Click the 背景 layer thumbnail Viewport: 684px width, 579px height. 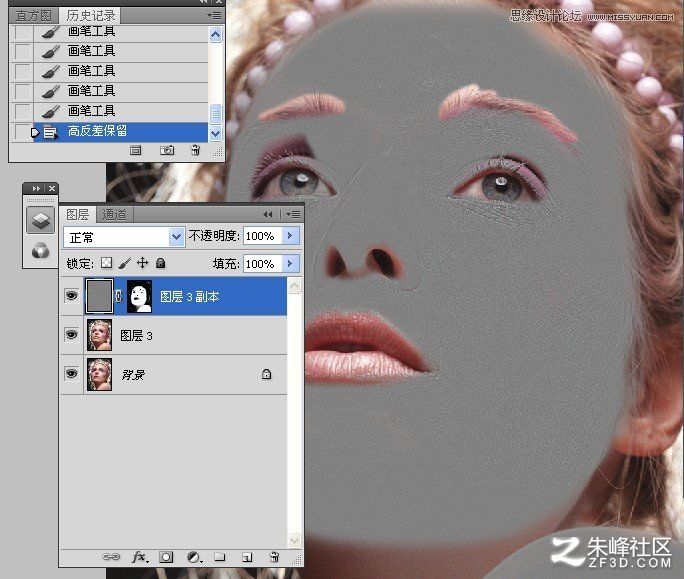pos(99,374)
